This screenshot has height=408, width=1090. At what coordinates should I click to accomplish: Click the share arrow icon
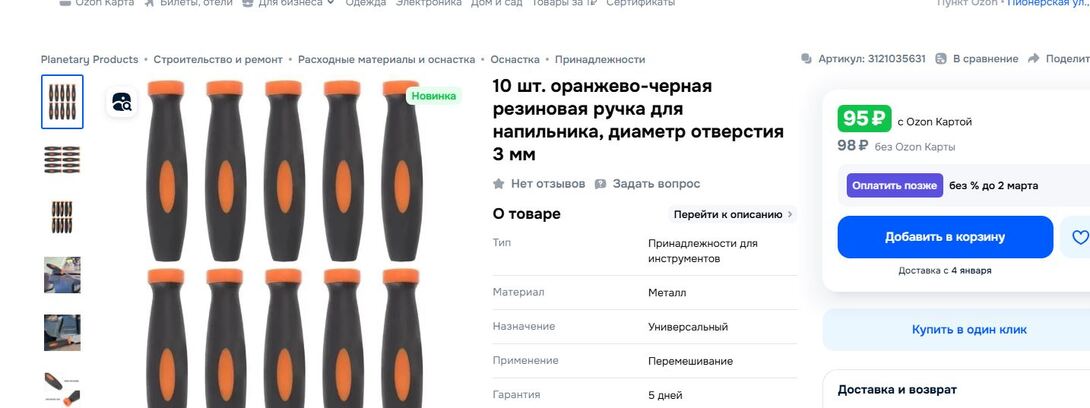coord(1034,59)
